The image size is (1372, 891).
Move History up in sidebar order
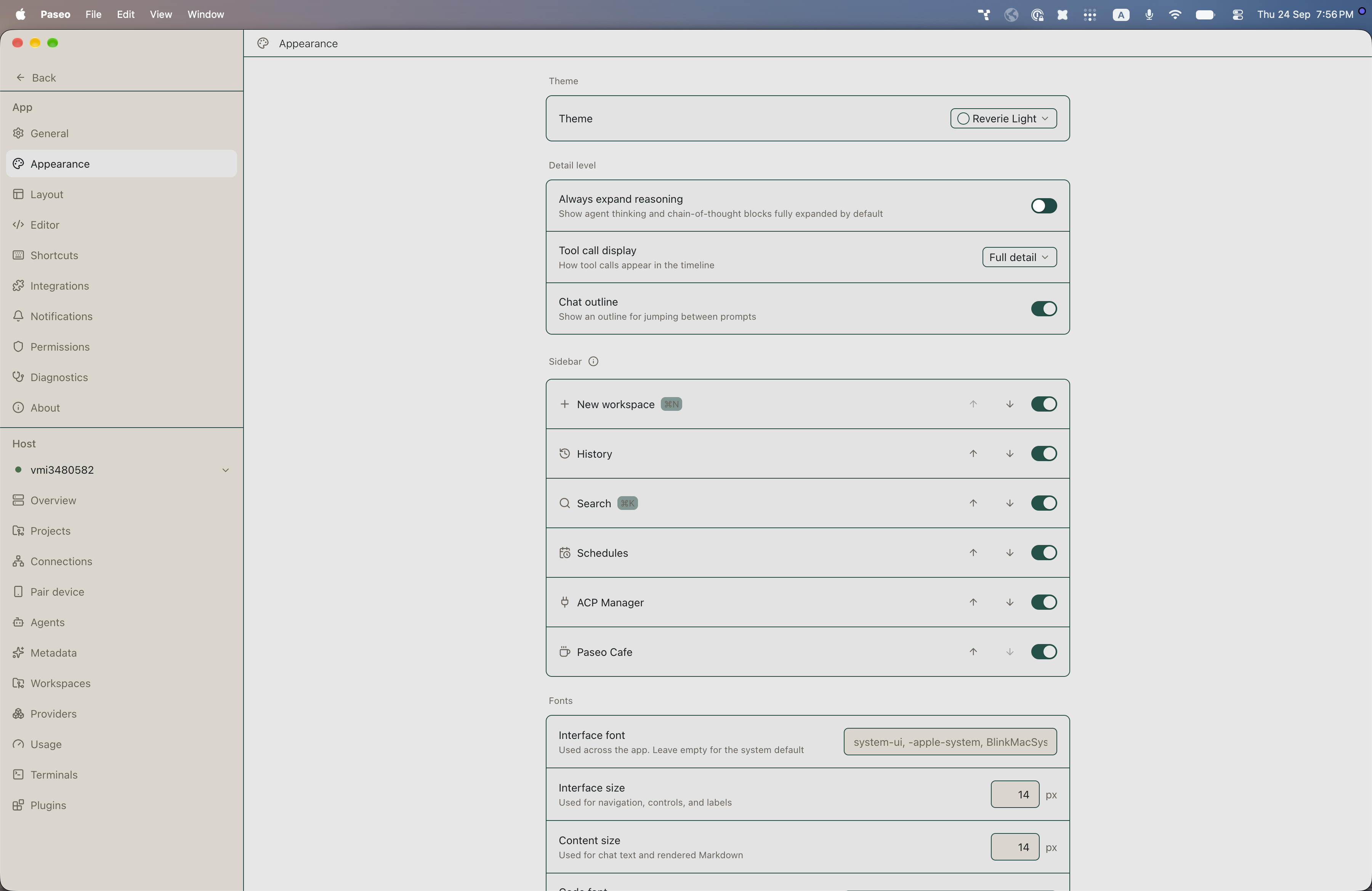coord(973,454)
